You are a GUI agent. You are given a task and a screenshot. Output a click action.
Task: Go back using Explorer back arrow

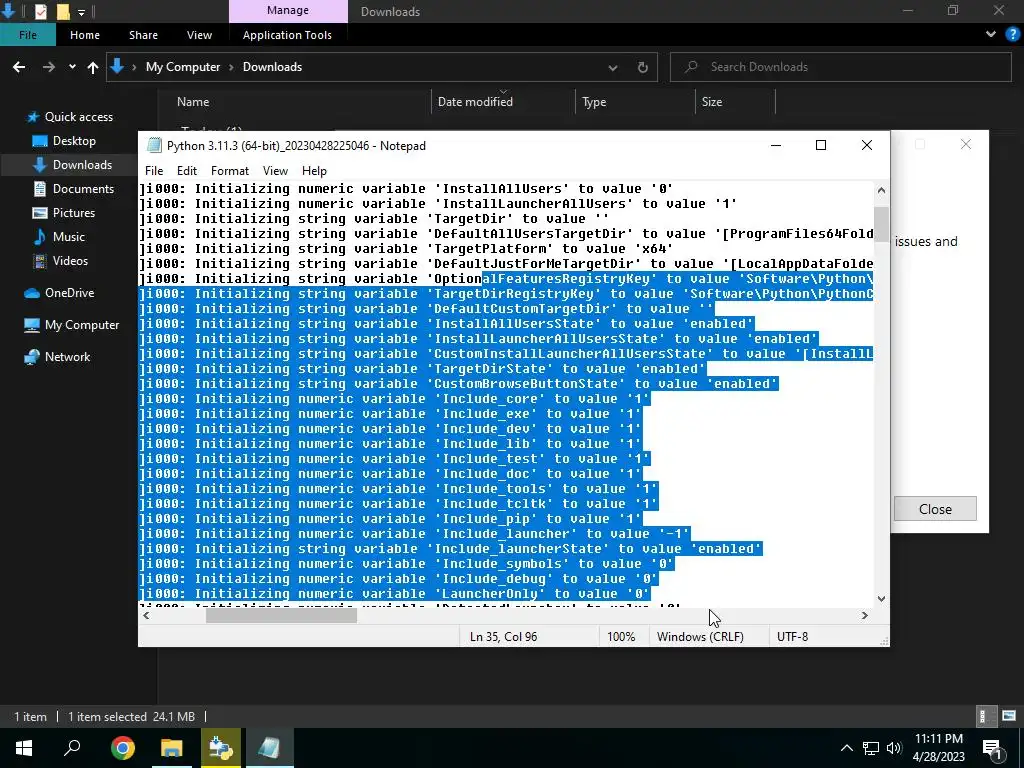(19, 67)
